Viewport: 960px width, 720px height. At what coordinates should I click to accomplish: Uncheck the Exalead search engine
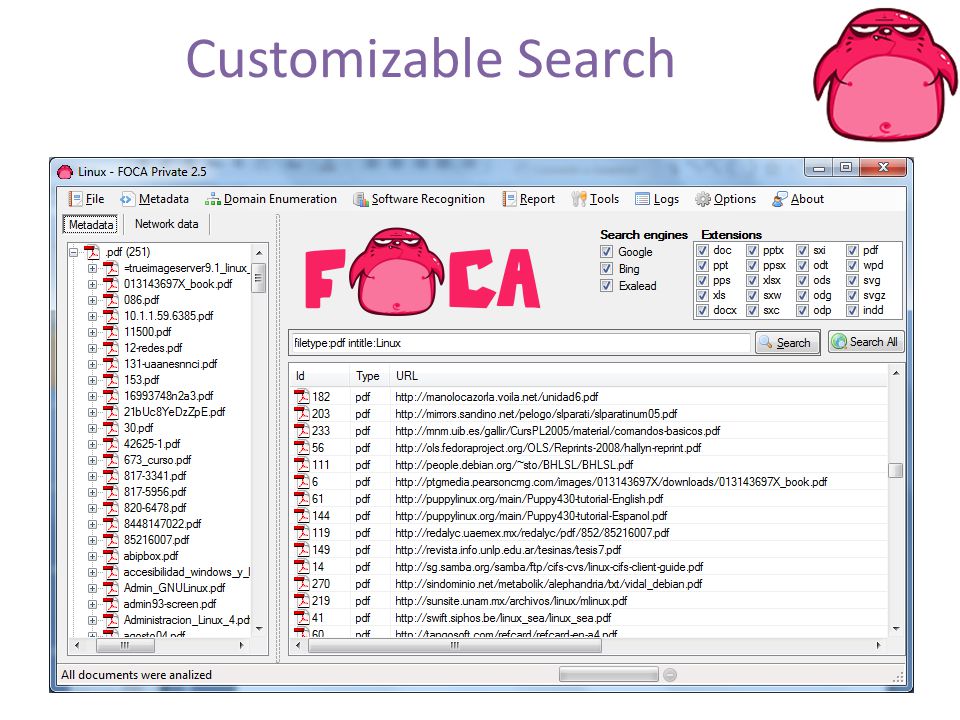606,285
